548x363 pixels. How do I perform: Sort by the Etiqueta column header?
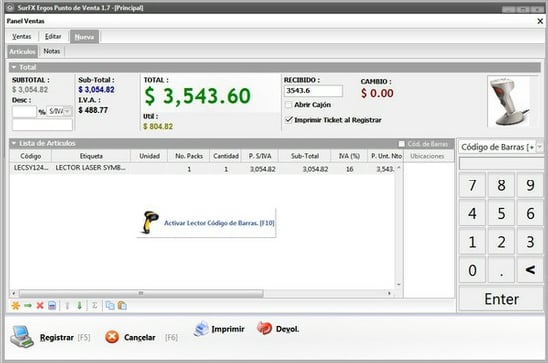pos(91,156)
